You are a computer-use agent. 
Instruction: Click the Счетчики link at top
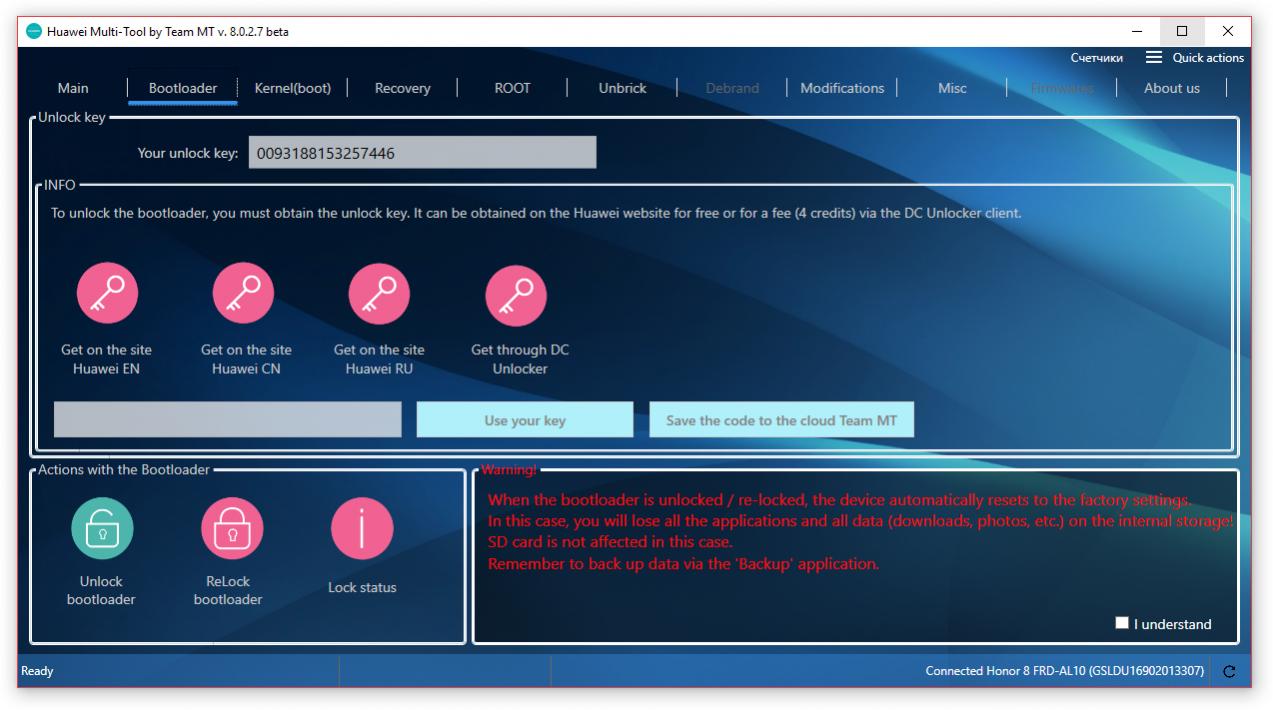click(1096, 58)
